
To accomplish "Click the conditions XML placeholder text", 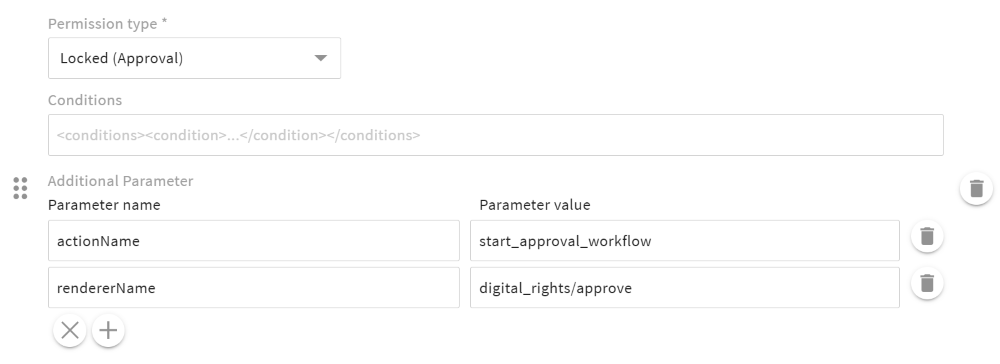I will click(239, 135).
